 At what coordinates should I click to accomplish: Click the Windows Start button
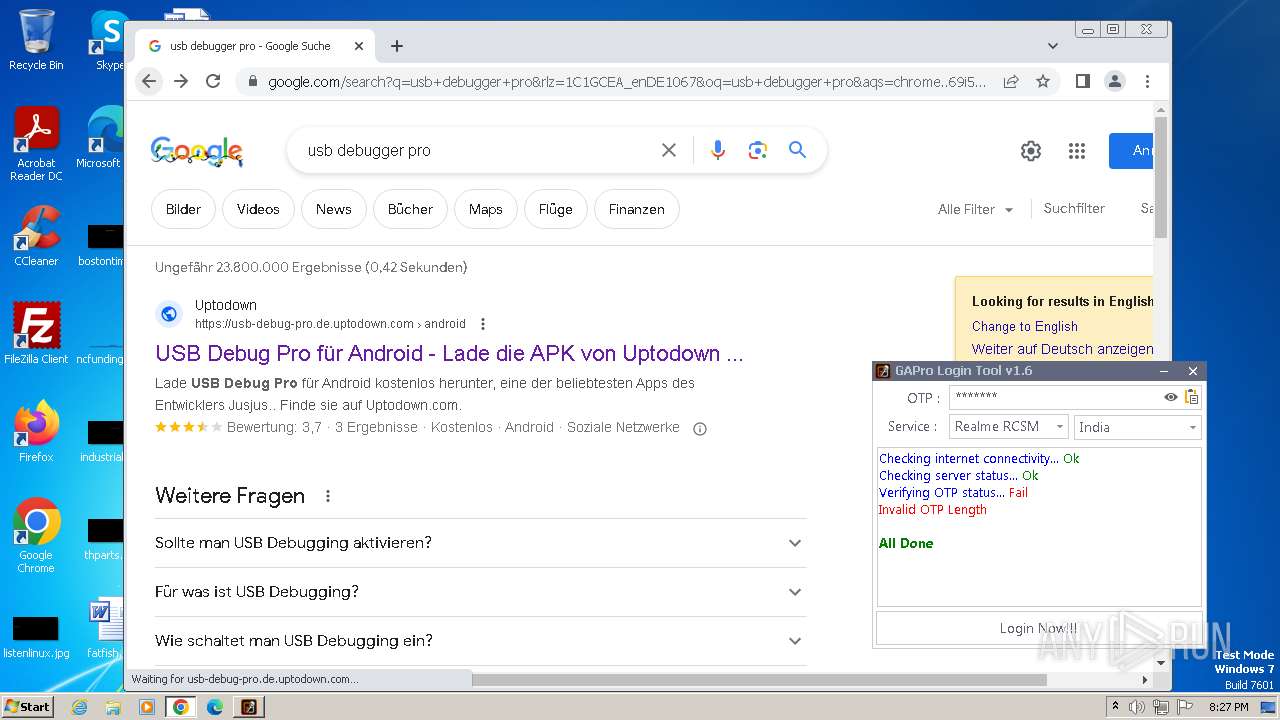click(x=27, y=706)
